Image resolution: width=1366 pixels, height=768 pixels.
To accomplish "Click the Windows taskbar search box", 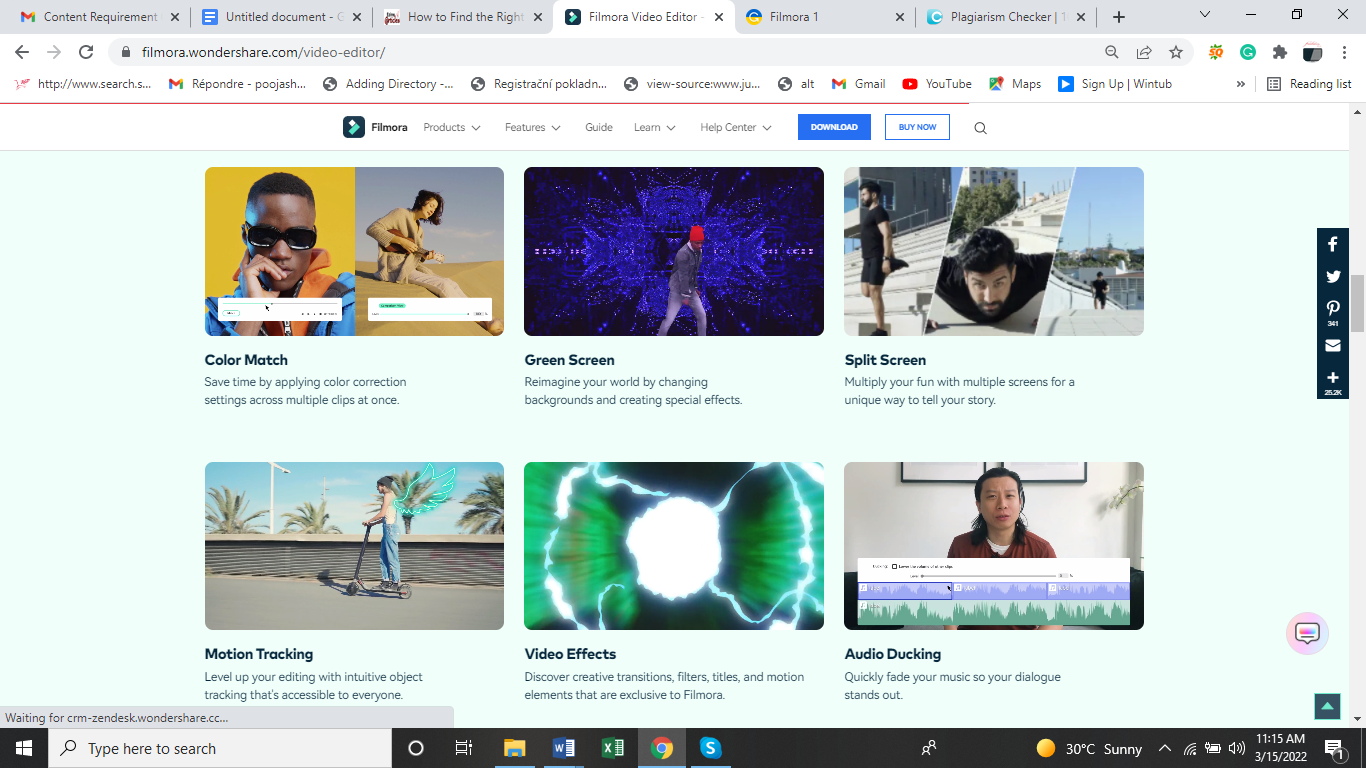I will tap(220, 748).
